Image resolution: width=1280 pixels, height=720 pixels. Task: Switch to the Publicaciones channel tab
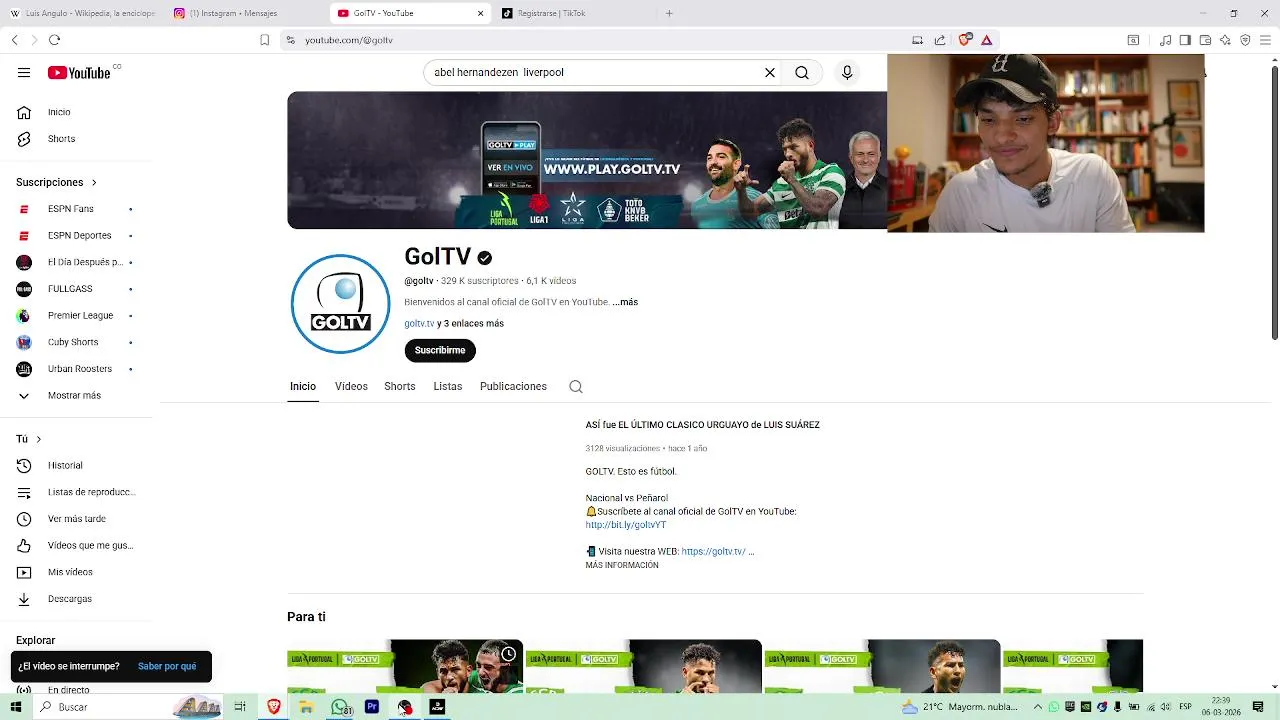coord(513,387)
